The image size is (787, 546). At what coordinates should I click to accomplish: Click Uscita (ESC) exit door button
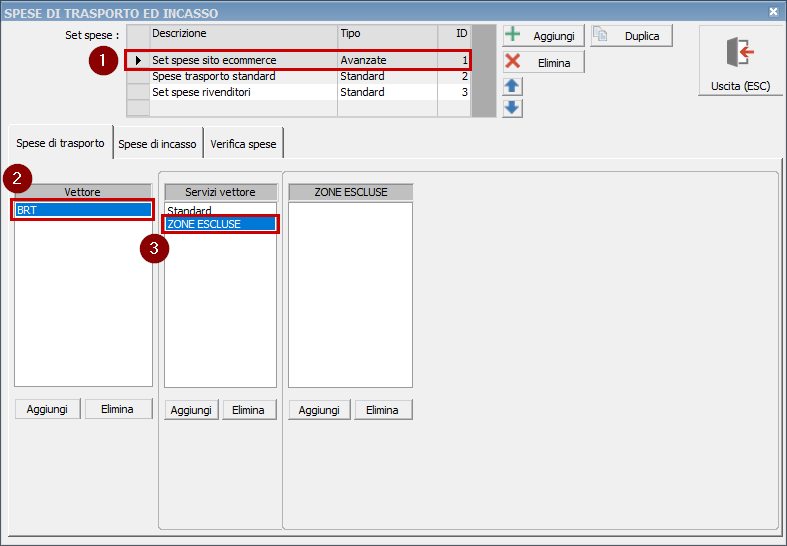click(740, 61)
